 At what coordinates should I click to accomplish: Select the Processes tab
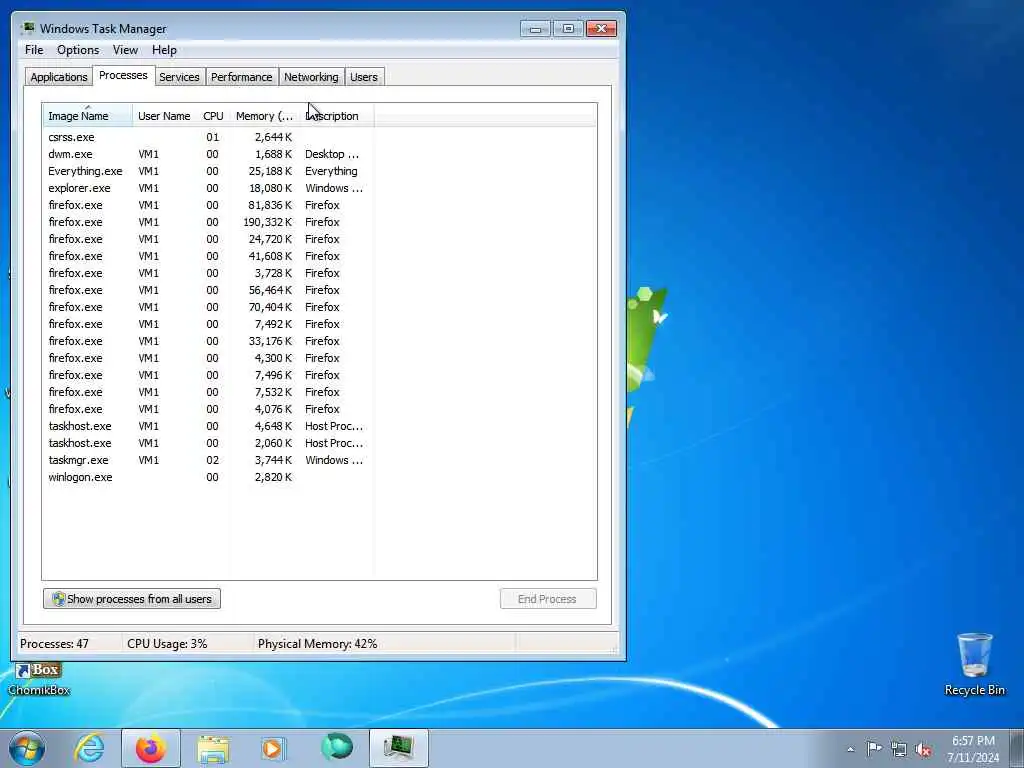coord(123,75)
